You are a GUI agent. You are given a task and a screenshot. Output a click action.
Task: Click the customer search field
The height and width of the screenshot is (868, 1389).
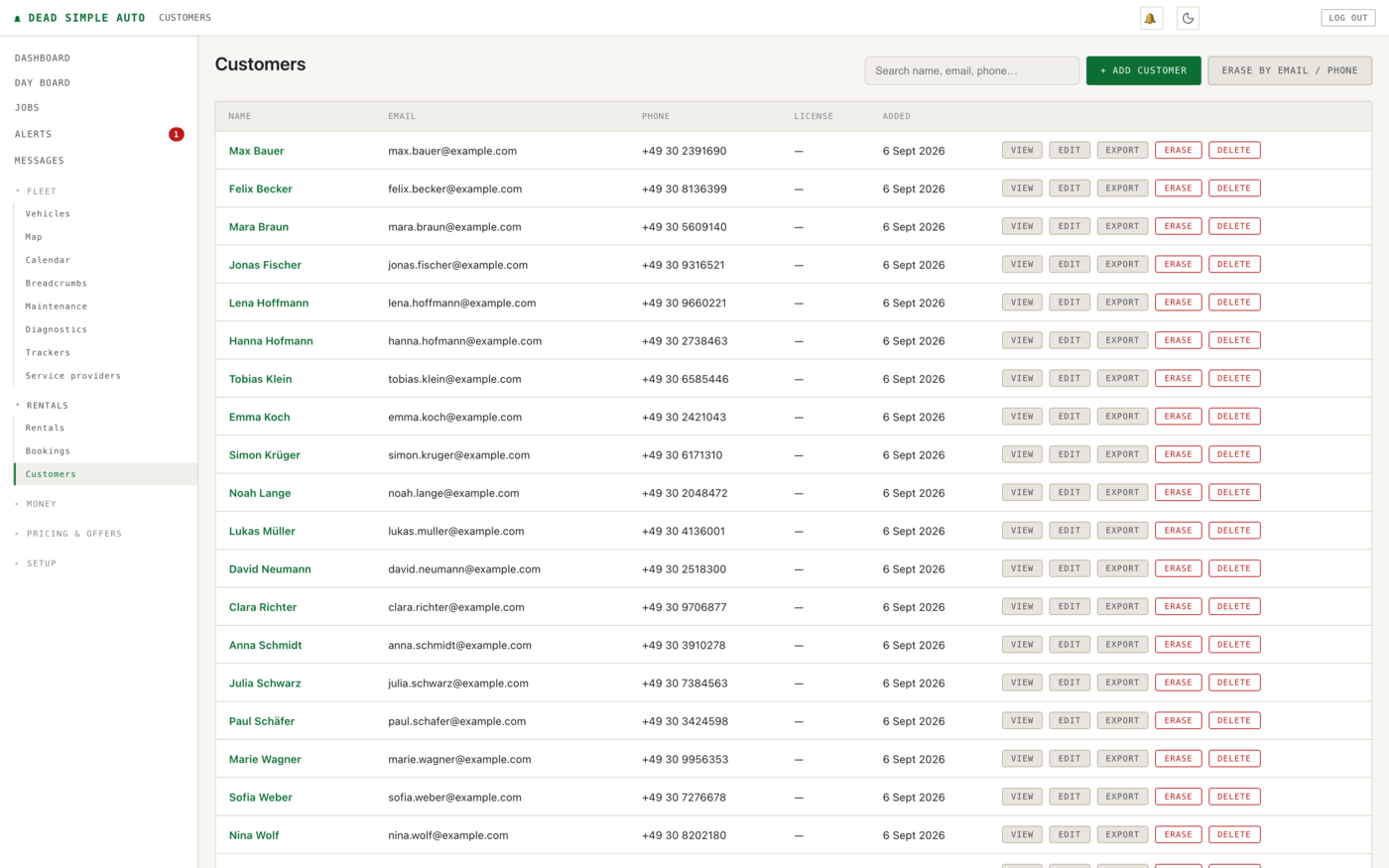[972, 70]
